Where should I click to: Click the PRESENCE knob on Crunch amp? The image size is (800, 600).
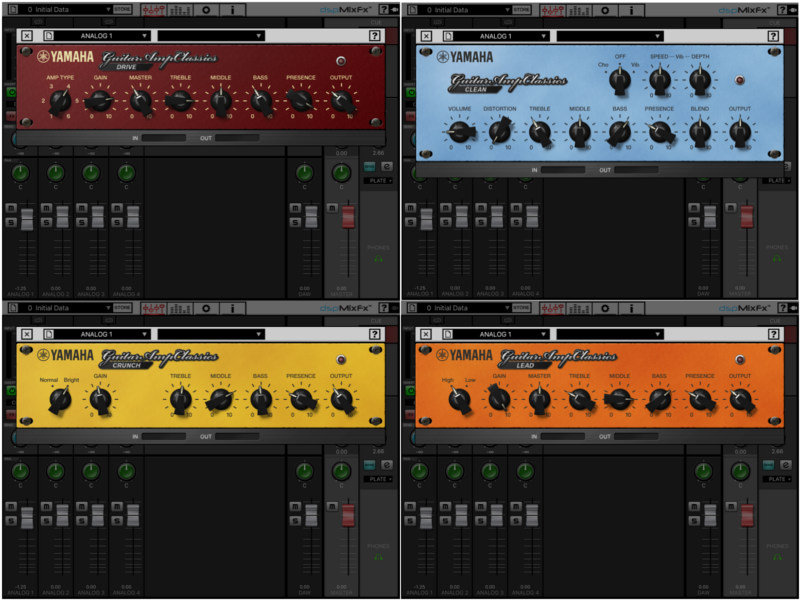(301, 399)
